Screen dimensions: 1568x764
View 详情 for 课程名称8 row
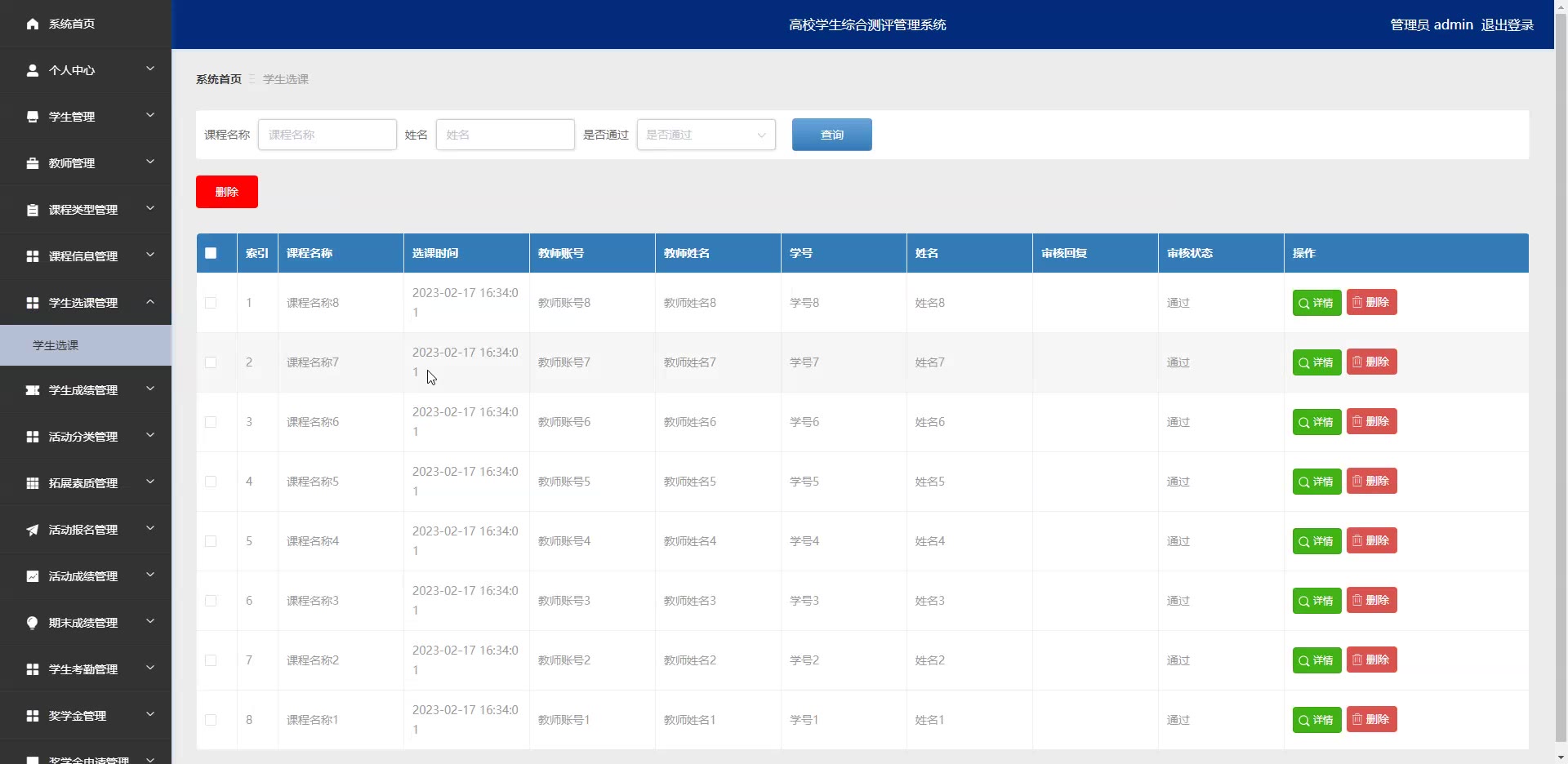(x=1316, y=303)
